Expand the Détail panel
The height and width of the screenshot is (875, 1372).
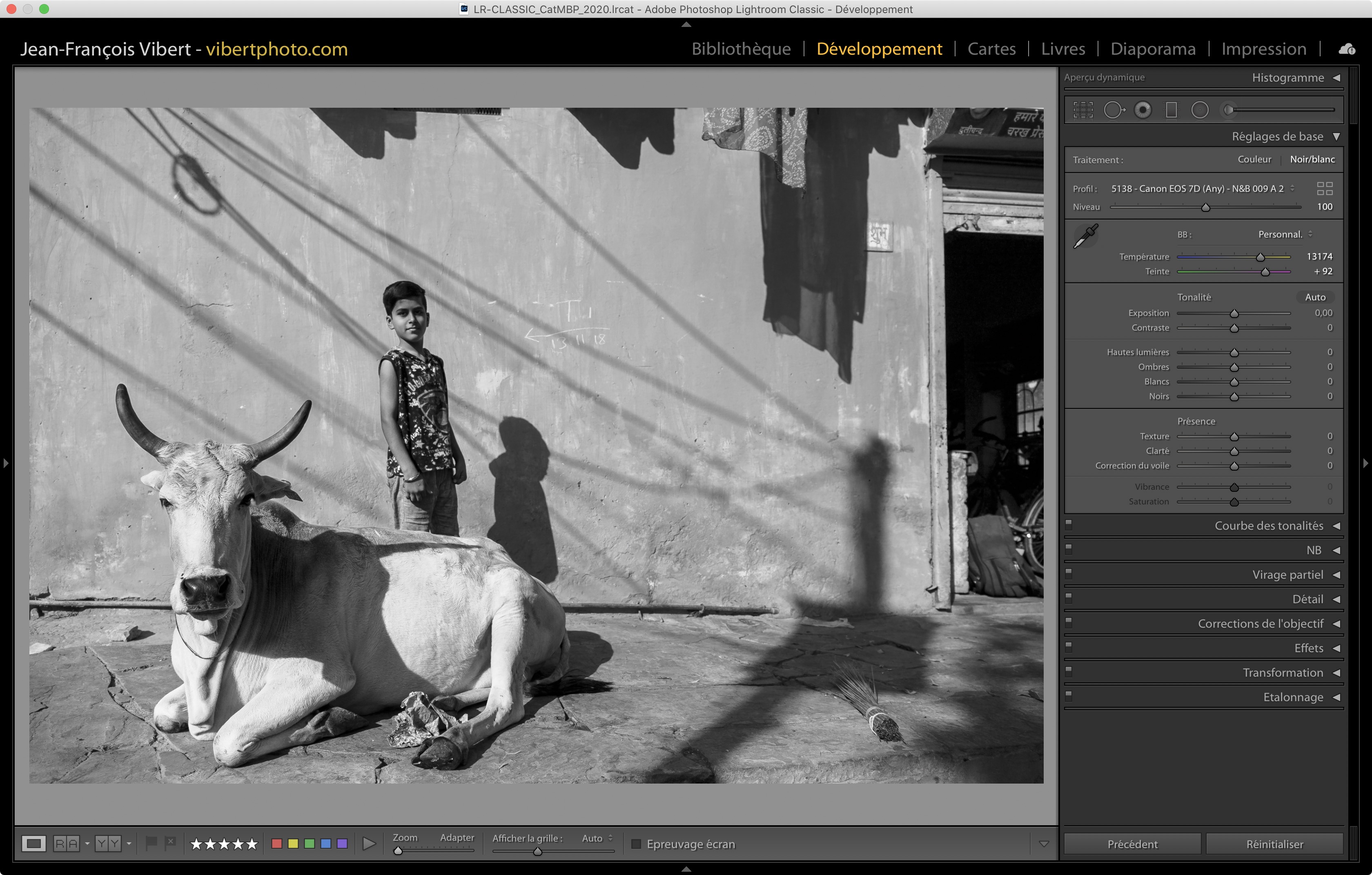tap(1307, 599)
